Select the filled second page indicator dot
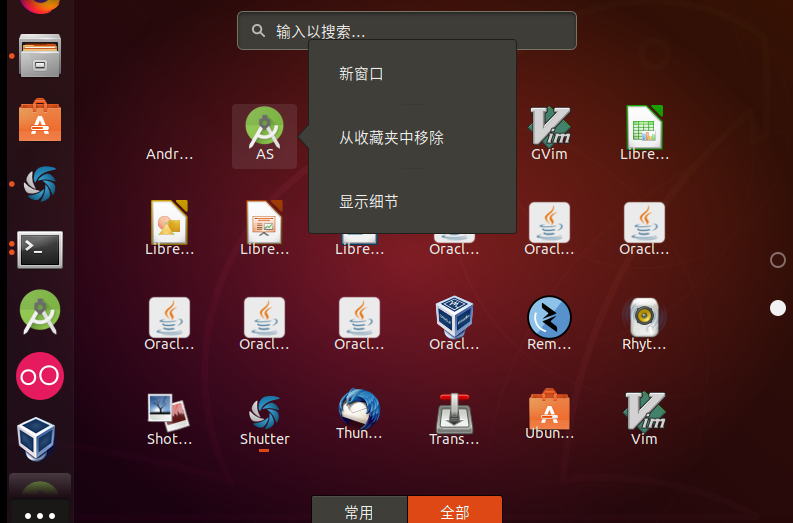Image resolution: width=793 pixels, height=523 pixels. [x=778, y=308]
